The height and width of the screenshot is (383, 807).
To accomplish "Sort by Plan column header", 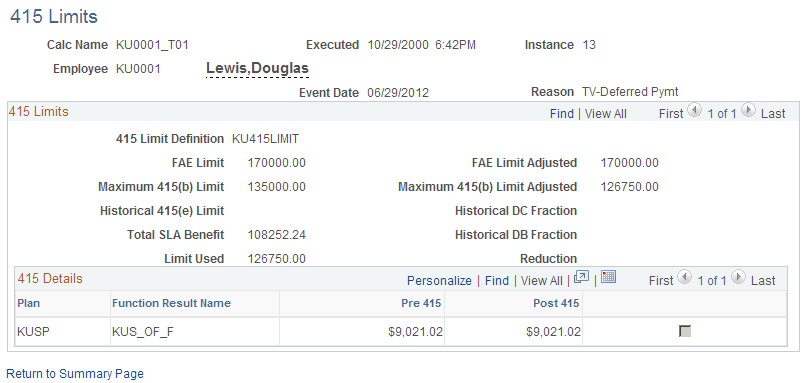I will click(29, 303).
